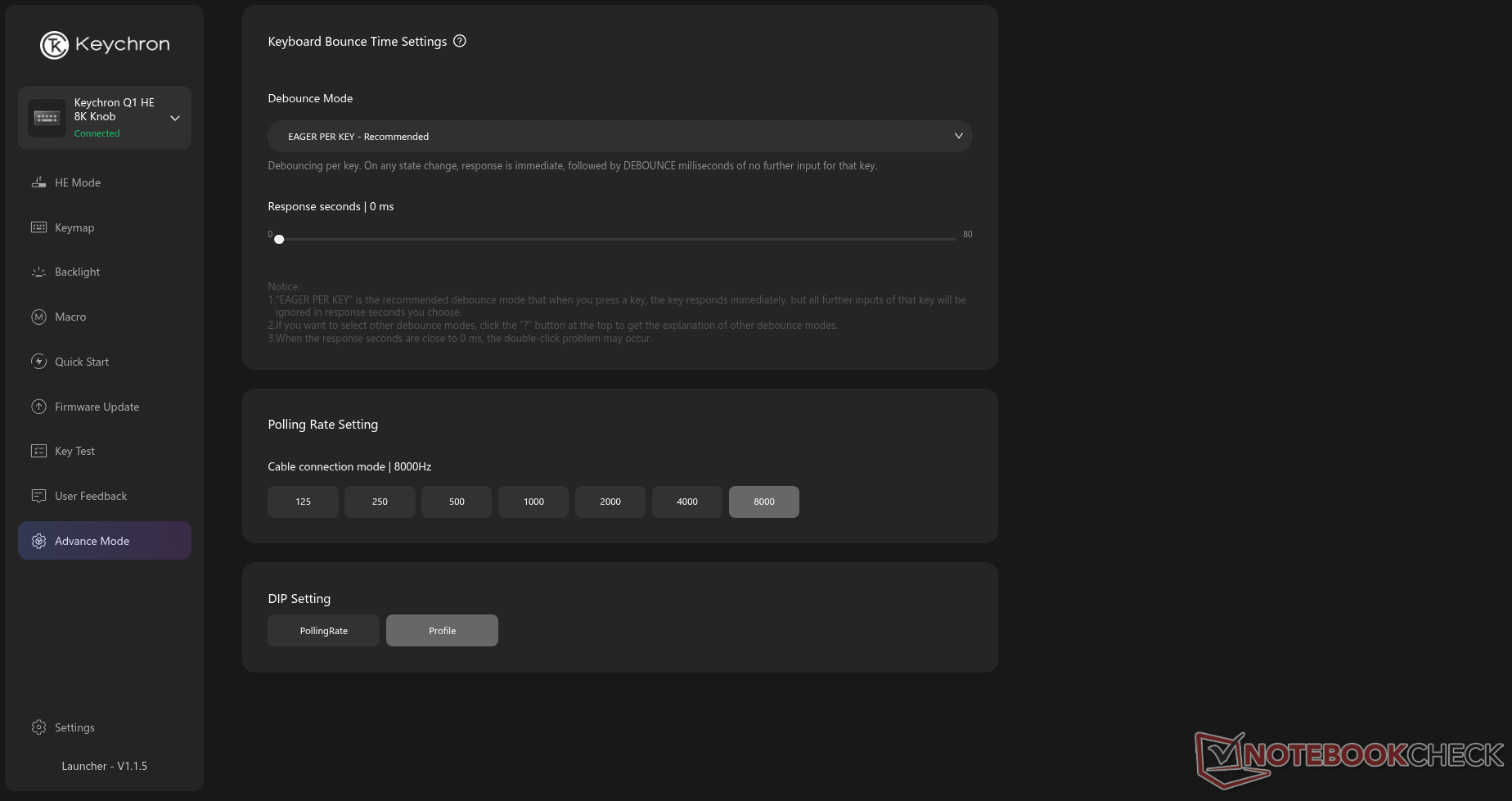Set polling rate to 1000 Hz
This screenshot has height=801, width=1512.
tap(533, 502)
